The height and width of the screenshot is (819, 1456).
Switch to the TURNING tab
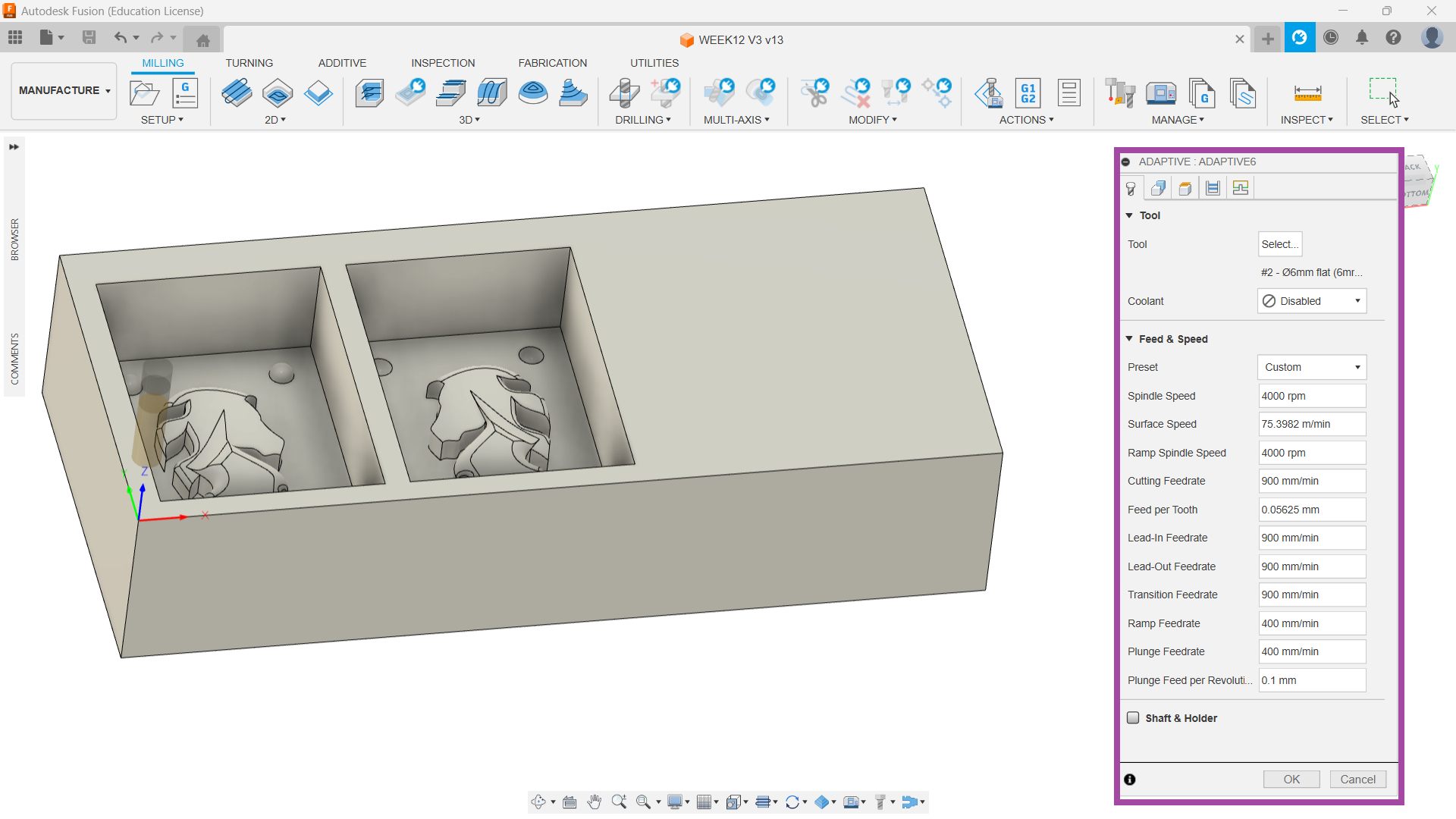click(249, 63)
